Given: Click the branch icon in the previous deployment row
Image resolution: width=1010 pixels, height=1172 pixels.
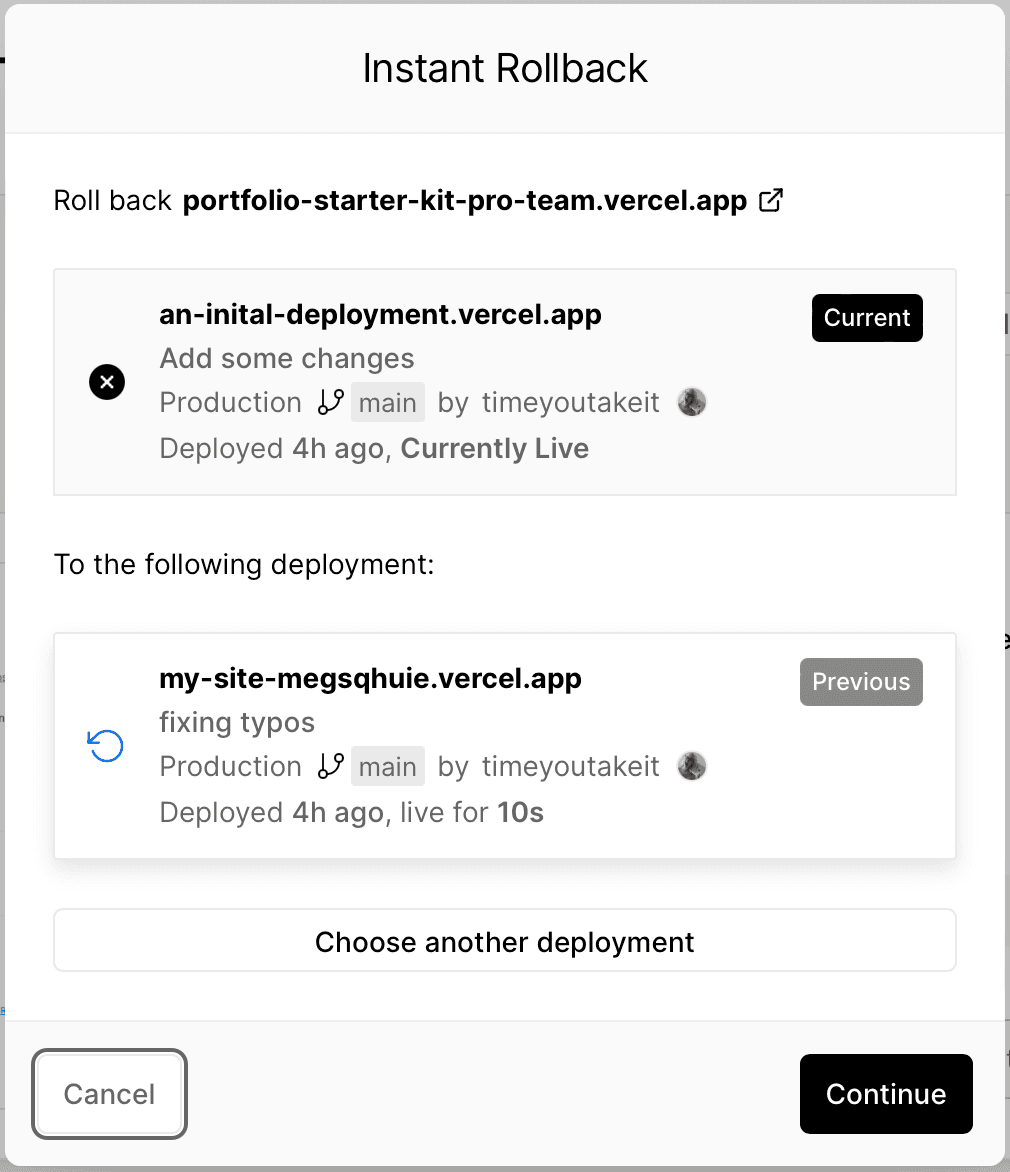Looking at the screenshot, I should pyautogui.click(x=329, y=766).
